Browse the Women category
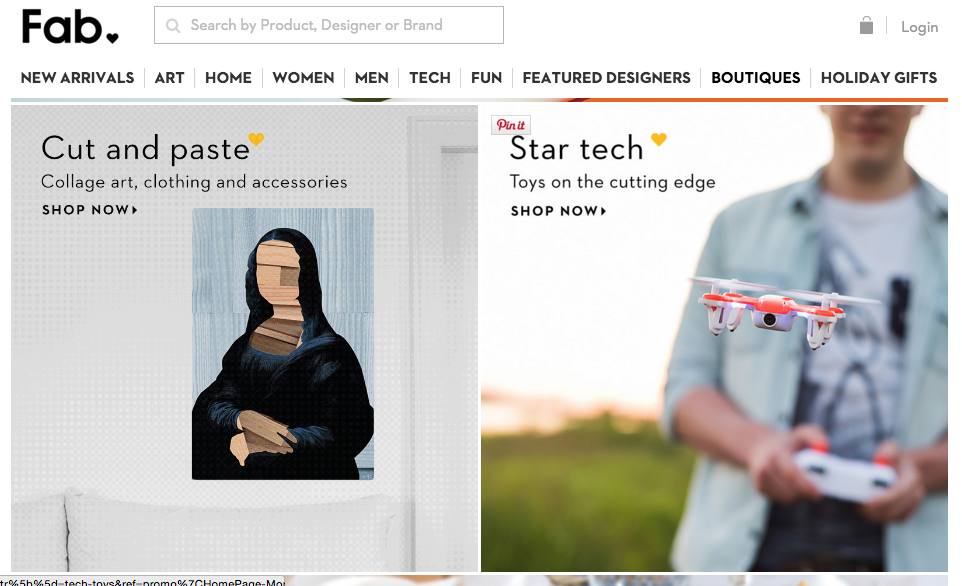 (303, 78)
